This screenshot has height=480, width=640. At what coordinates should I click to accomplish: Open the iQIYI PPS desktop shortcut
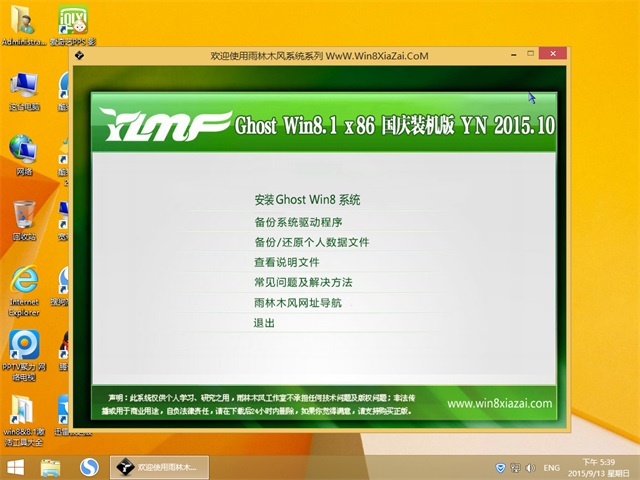tap(72, 24)
